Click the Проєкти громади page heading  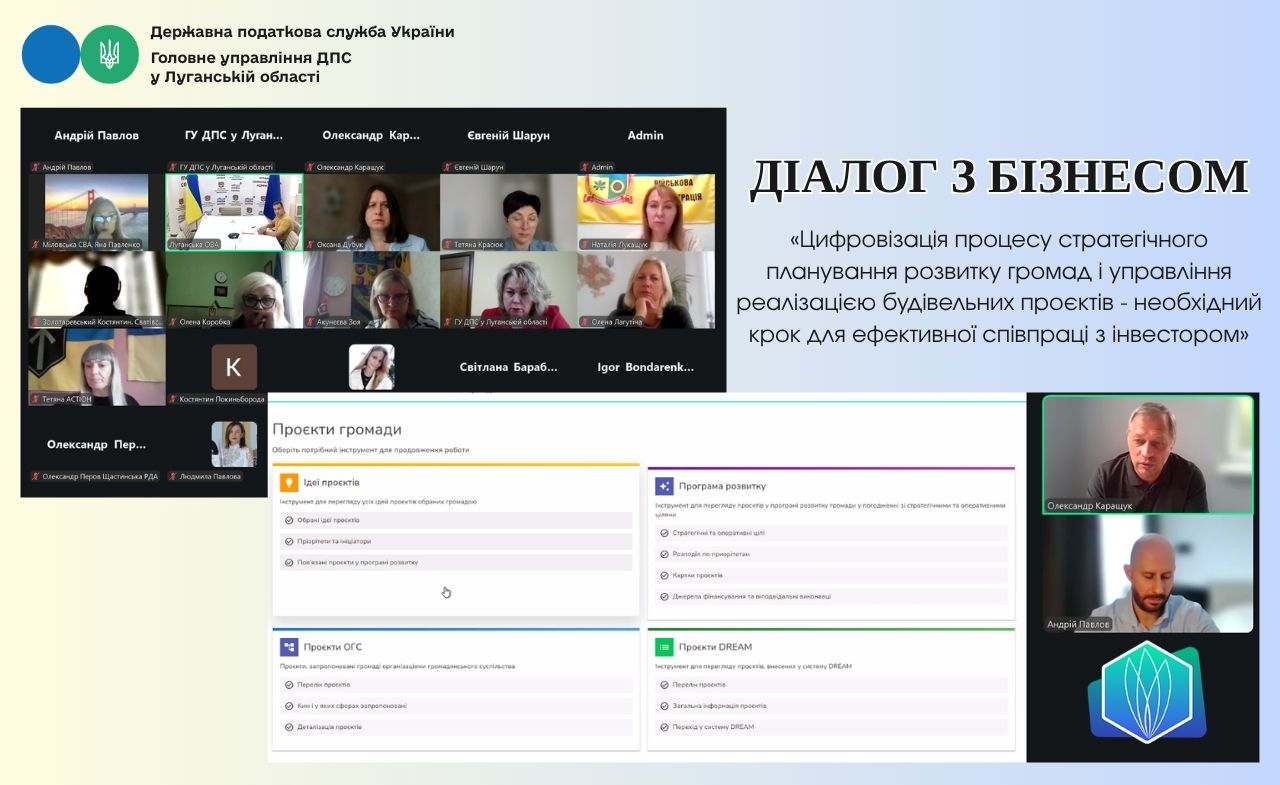pyautogui.click(x=337, y=429)
